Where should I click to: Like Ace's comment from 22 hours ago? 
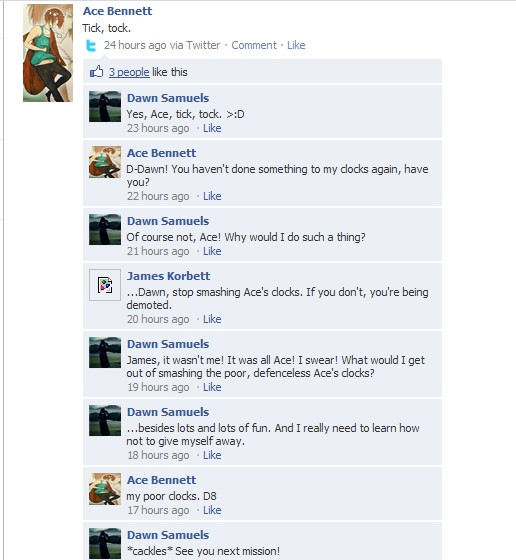pos(212,196)
